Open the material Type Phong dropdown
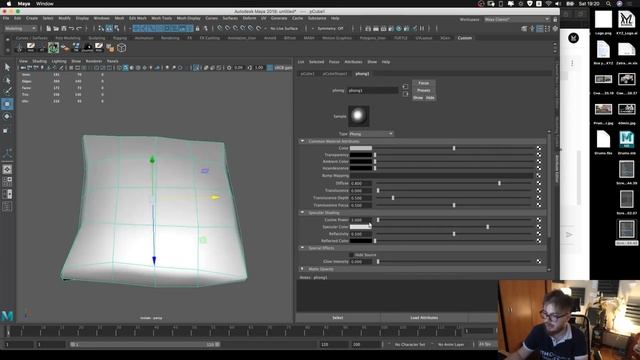 pyautogui.click(x=371, y=134)
